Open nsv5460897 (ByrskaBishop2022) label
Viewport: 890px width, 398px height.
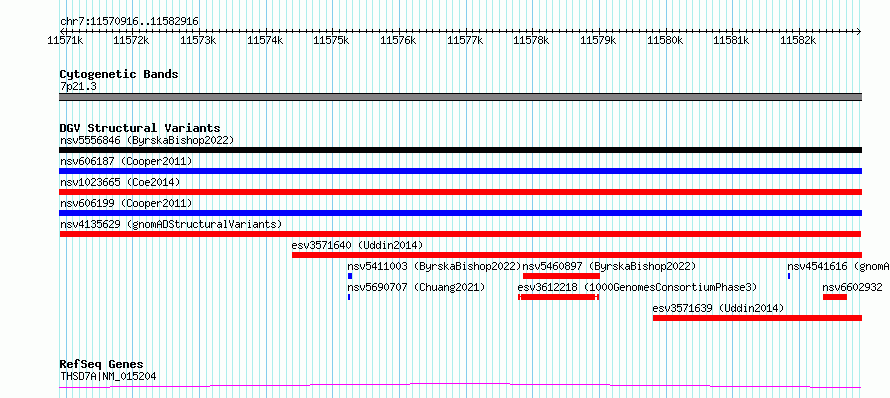pos(609,266)
